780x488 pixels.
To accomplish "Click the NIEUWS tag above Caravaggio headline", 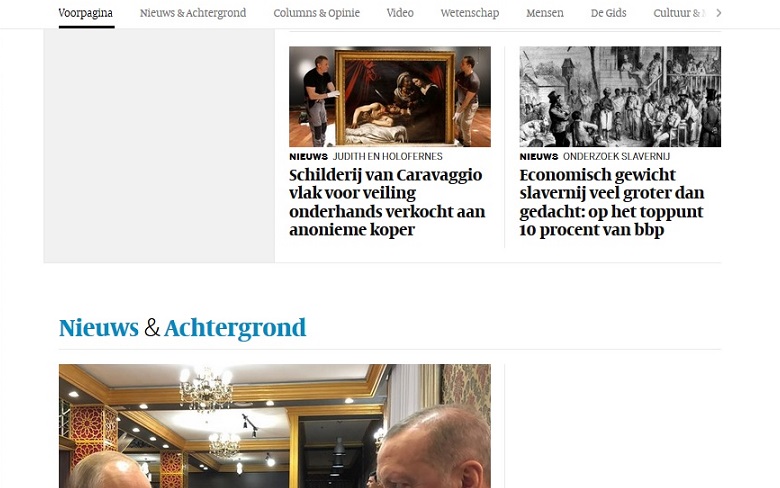I will (x=308, y=157).
